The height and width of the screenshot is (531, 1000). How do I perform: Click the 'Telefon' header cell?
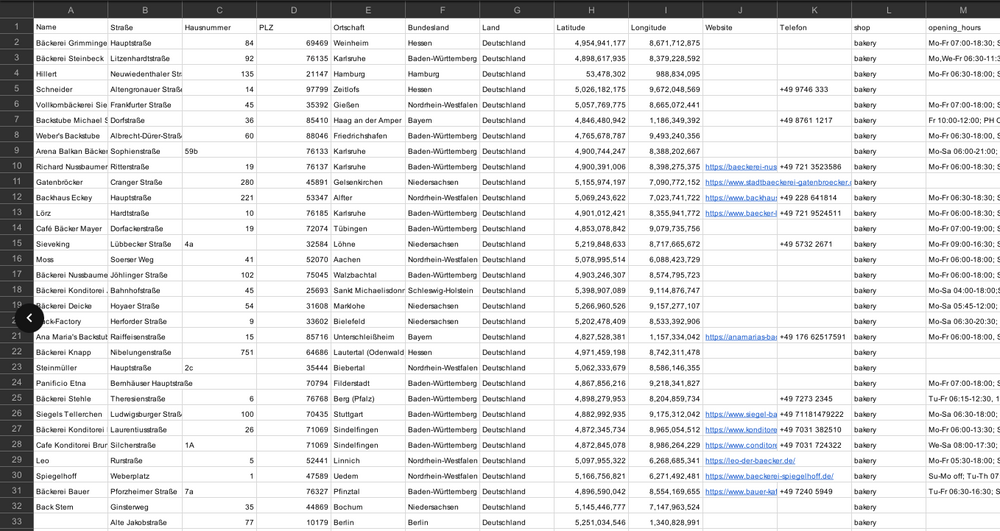point(814,27)
